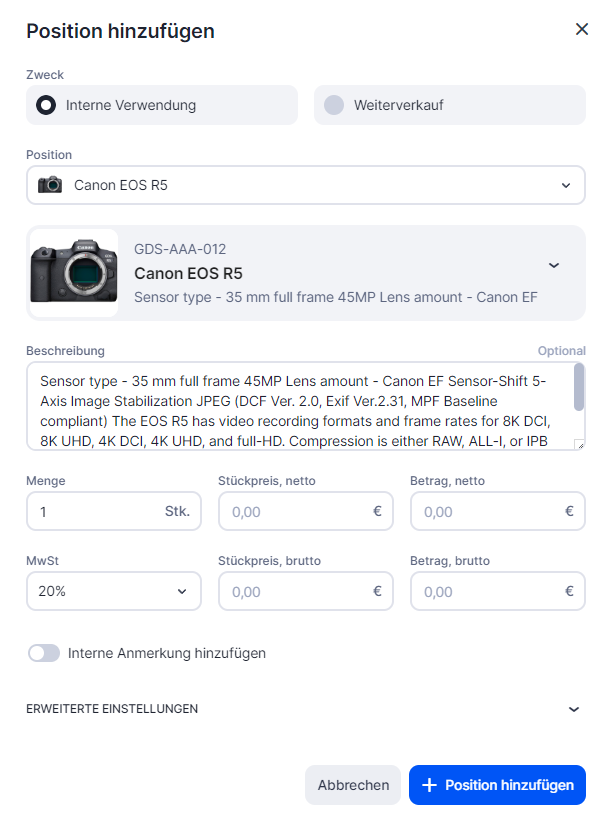Select Interne Verwendung radio option
The image size is (613, 830).
(x=46, y=105)
